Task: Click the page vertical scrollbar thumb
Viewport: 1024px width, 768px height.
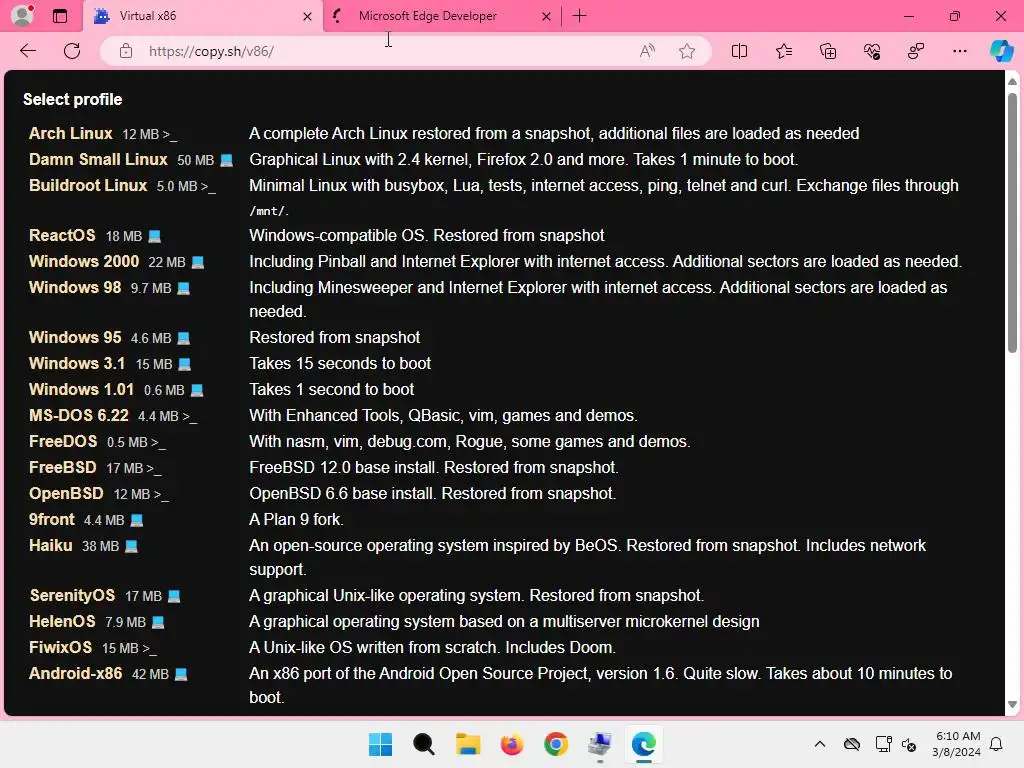Action: [1012, 222]
